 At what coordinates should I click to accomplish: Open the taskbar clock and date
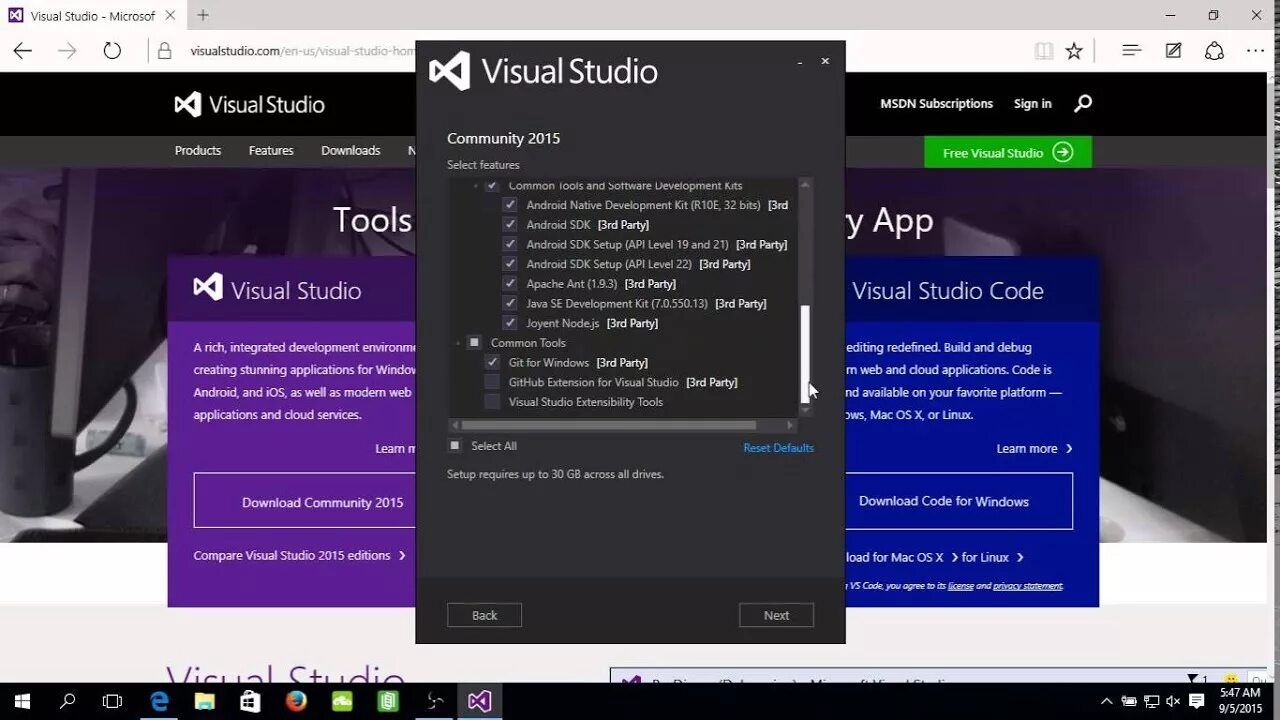[x=1240, y=701]
